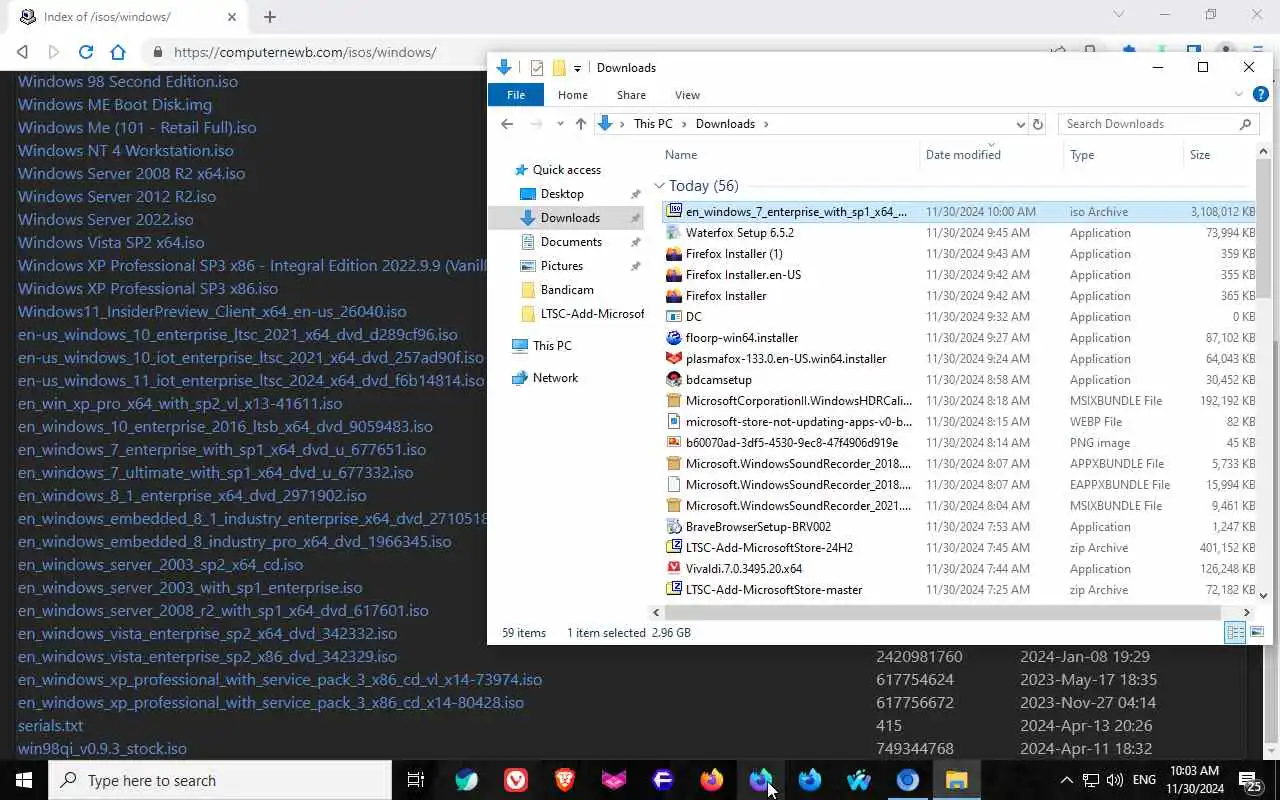This screenshot has height=800, width=1280.
Task: Select Network in the navigation pane
Action: (x=555, y=378)
